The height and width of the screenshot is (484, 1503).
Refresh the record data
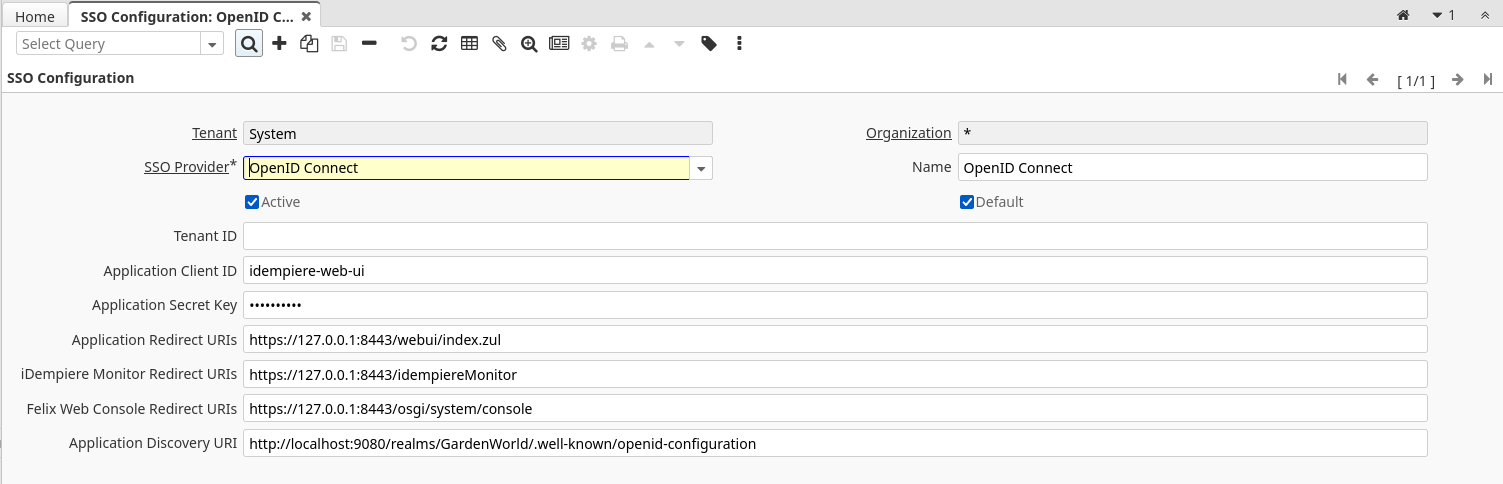click(439, 44)
